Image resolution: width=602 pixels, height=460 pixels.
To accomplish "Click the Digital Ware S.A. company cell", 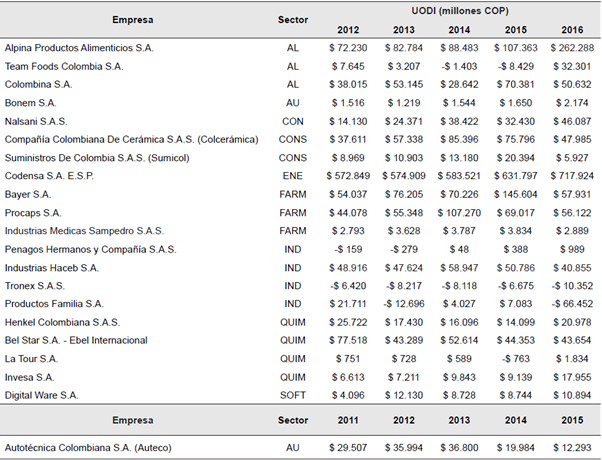I will (41, 395).
